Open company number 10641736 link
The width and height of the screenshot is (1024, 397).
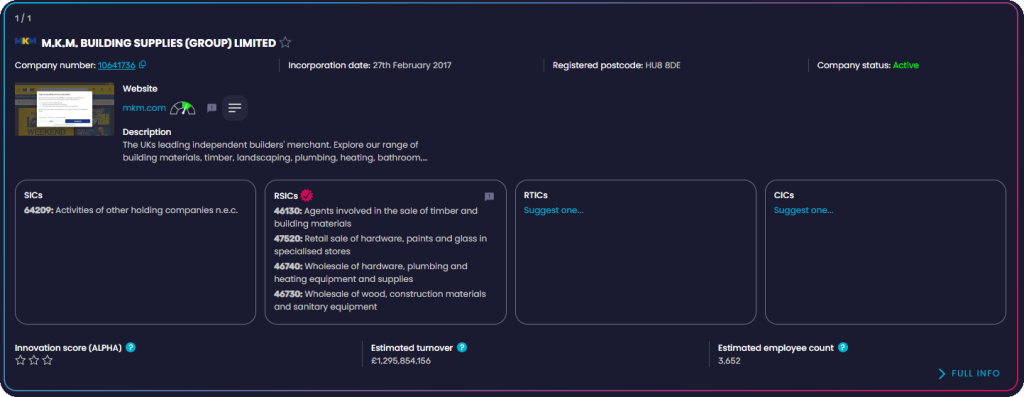coord(117,65)
